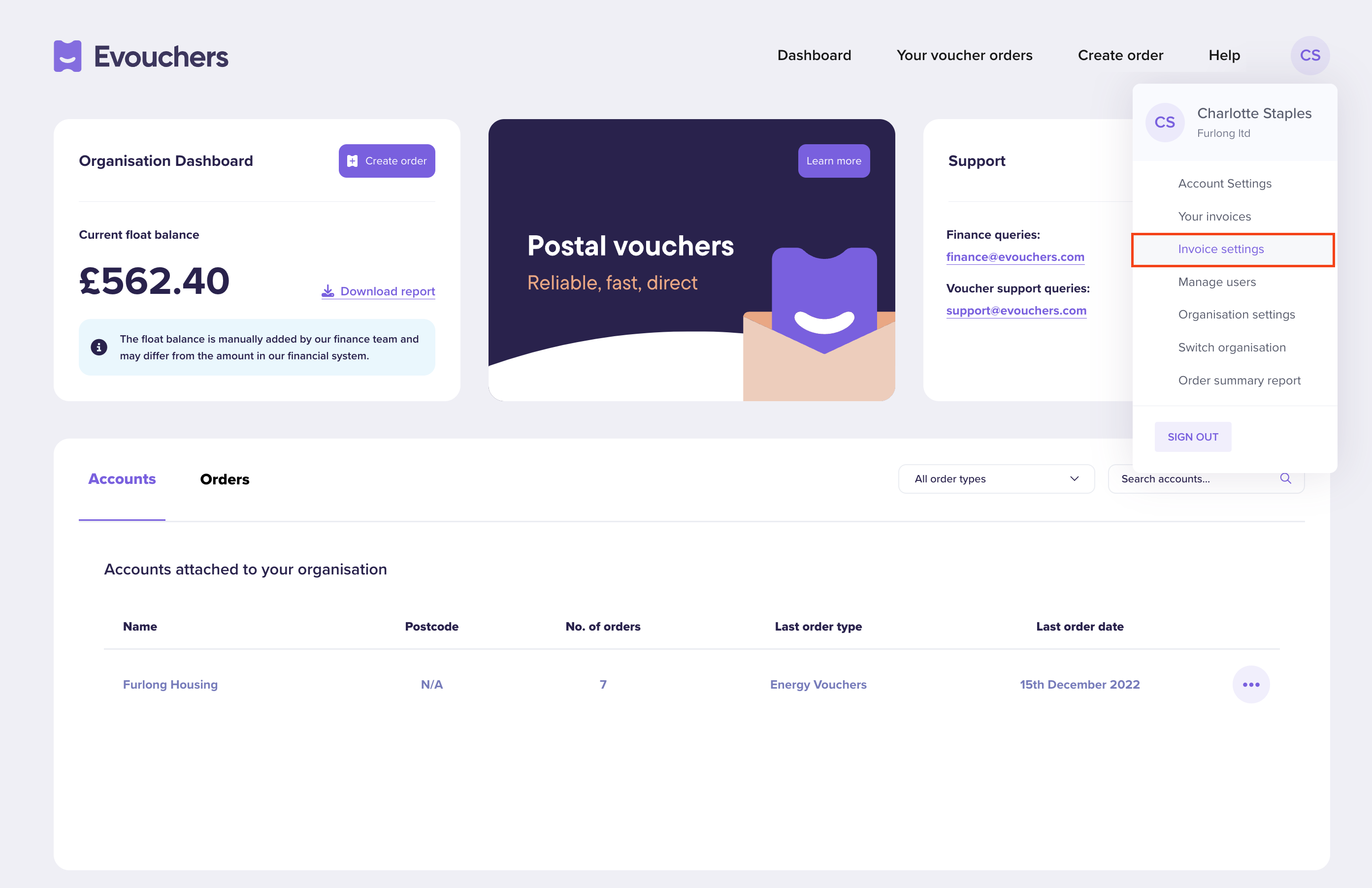Click the download icon beside Download report

pos(327,291)
